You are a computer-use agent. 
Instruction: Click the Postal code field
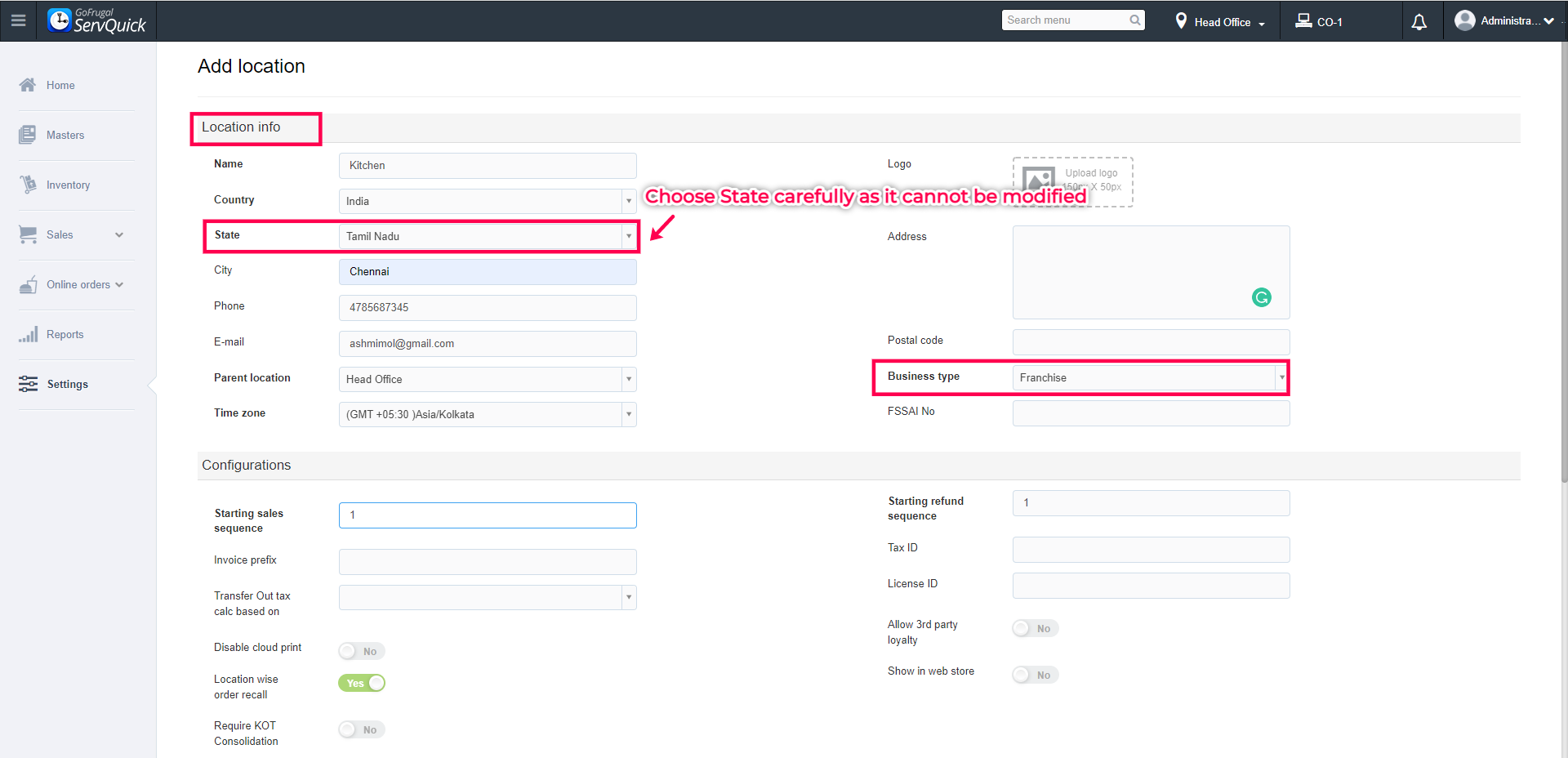click(1151, 342)
